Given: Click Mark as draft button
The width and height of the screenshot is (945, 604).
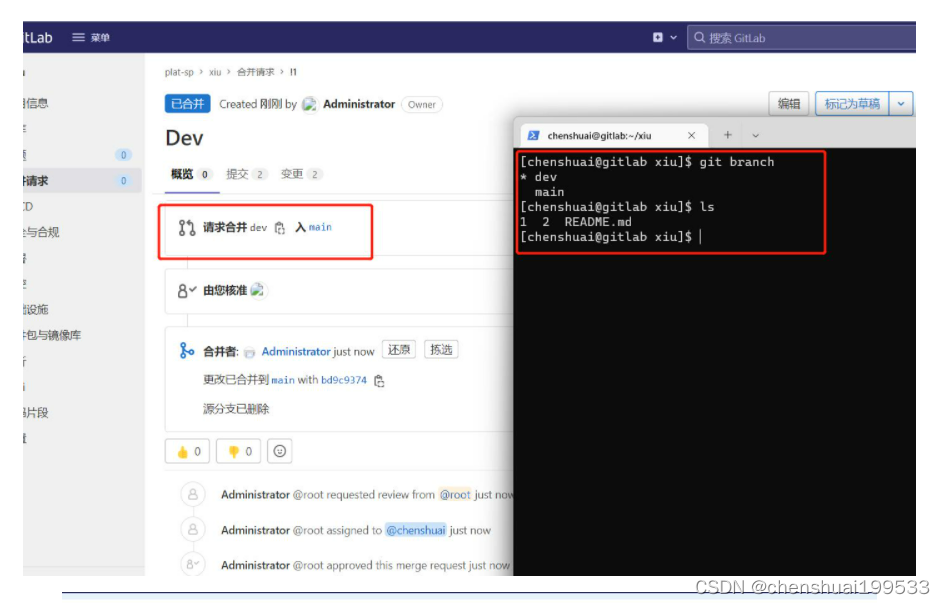Looking at the screenshot, I should click(x=852, y=104).
